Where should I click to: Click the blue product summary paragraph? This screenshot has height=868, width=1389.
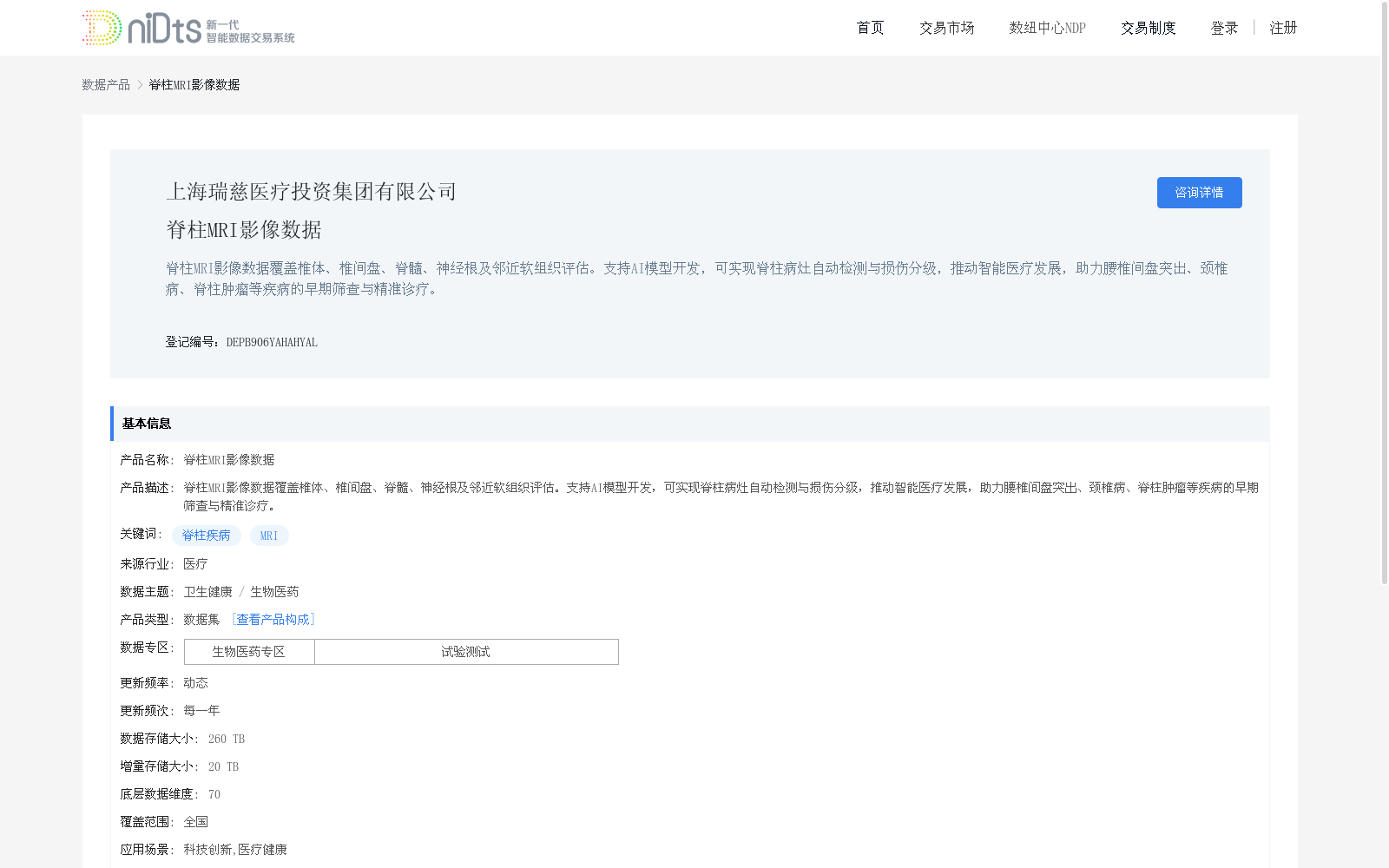696,279
